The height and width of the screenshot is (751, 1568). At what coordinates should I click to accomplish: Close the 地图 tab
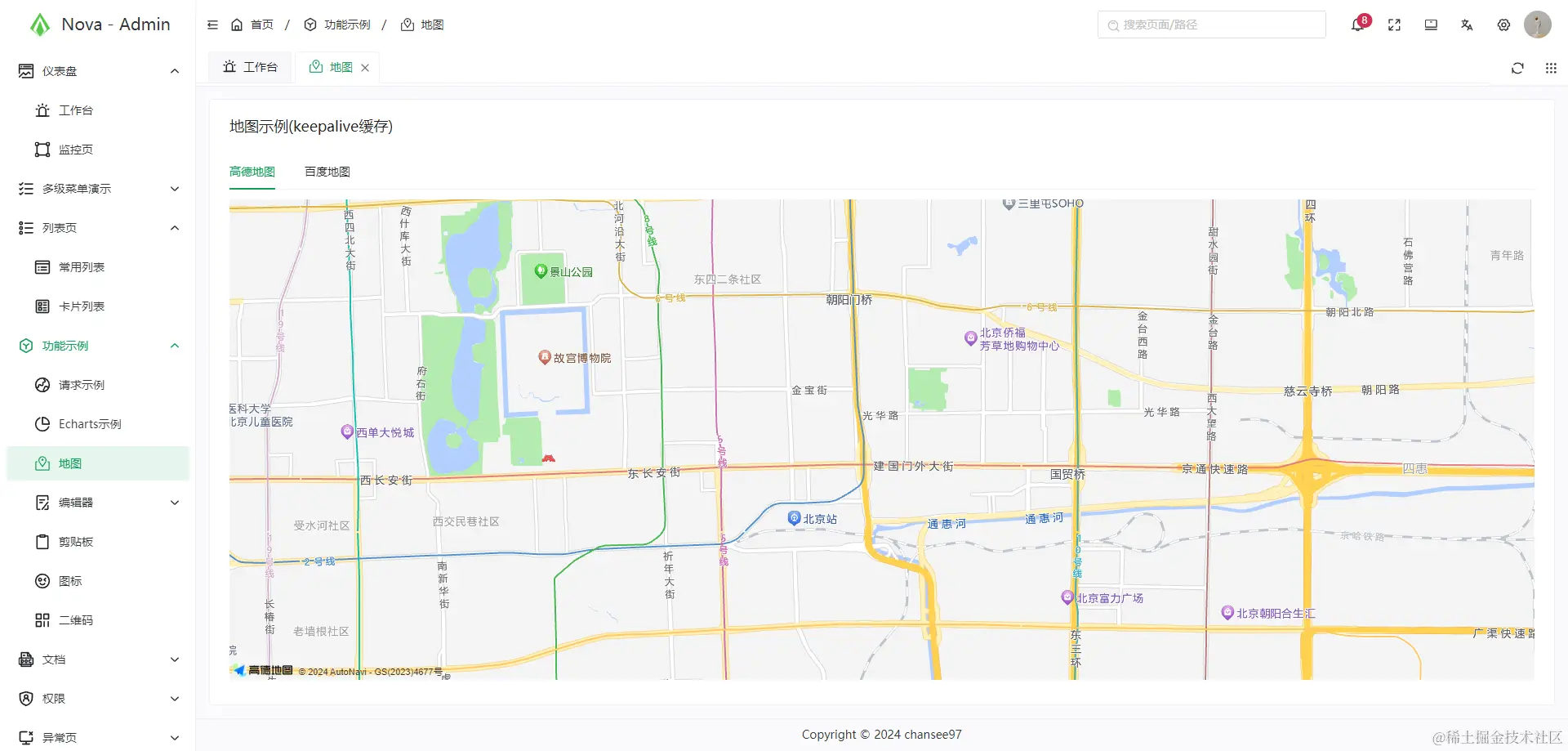click(365, 68)
